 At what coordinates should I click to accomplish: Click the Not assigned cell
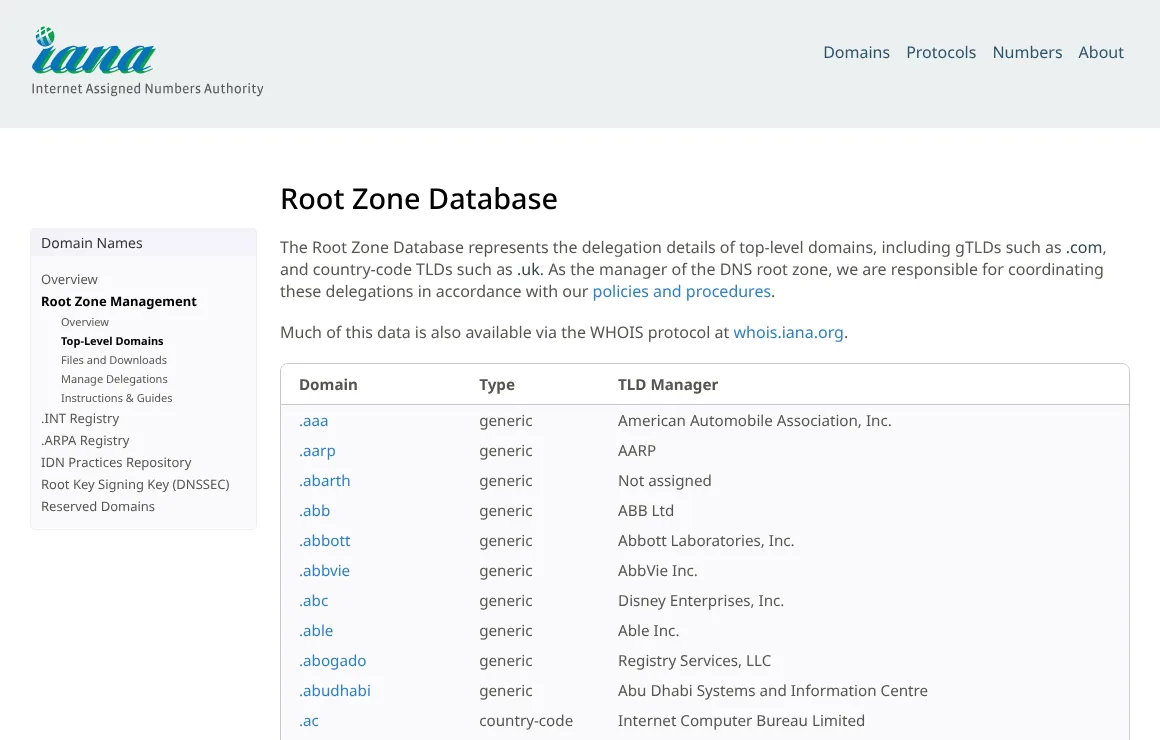coord(664,481)
